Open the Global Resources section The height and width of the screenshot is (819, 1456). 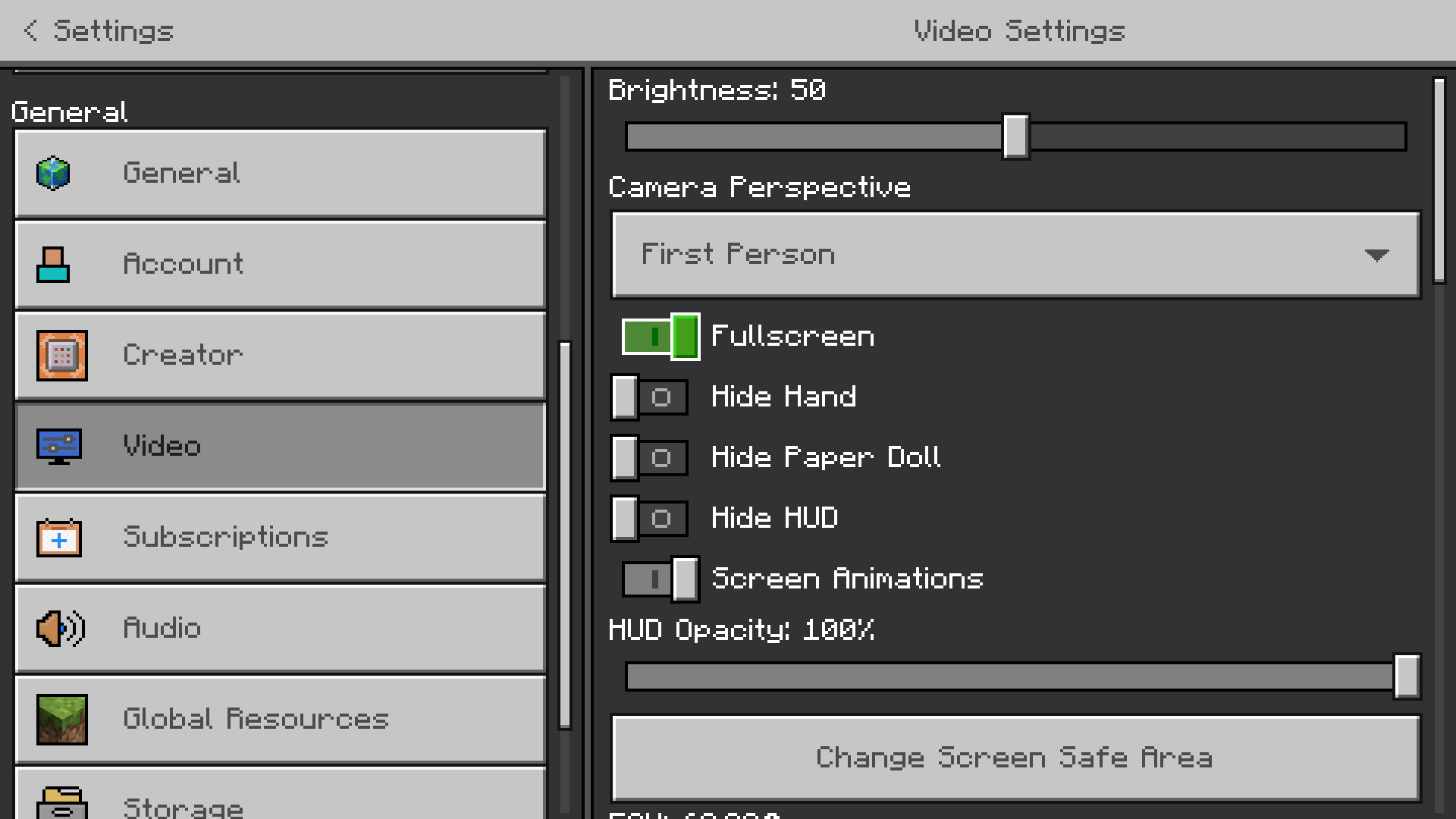(x=281, y=720)
